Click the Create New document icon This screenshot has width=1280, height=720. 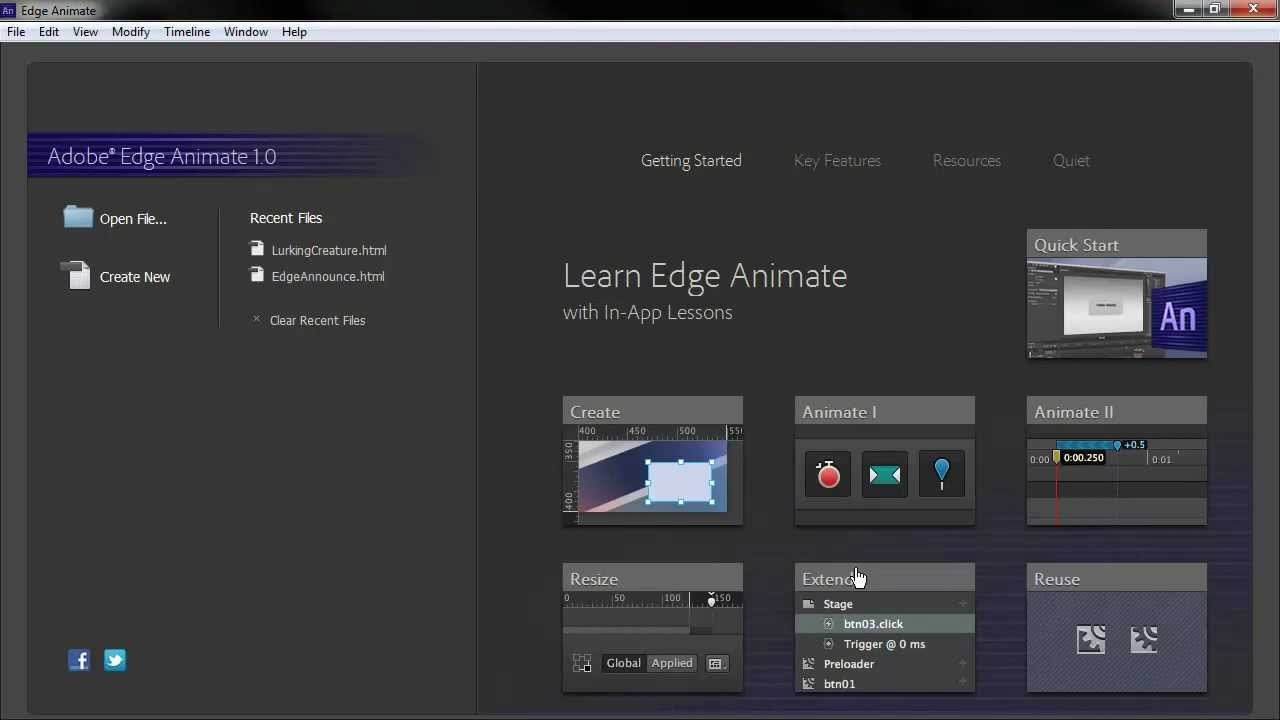click(x=77, y=275)
